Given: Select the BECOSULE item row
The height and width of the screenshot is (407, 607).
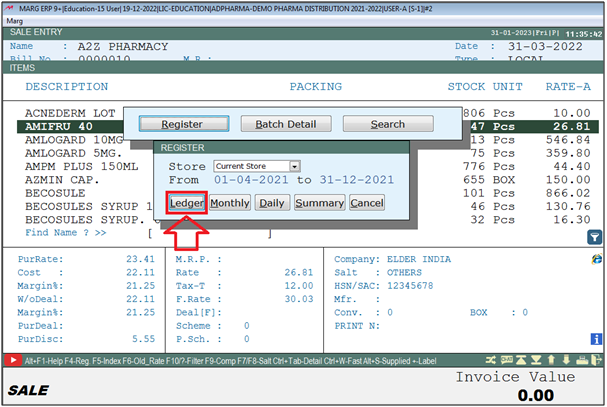Looking at the screenshot, I should point(308,193).
